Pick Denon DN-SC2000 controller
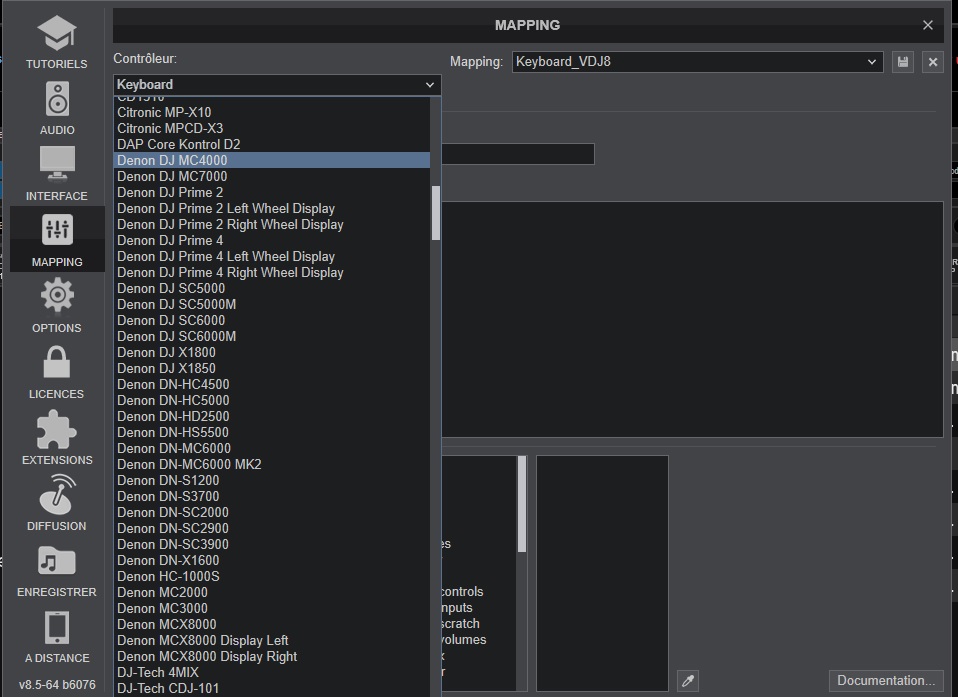The image size is (958, 697). (272, 513)
